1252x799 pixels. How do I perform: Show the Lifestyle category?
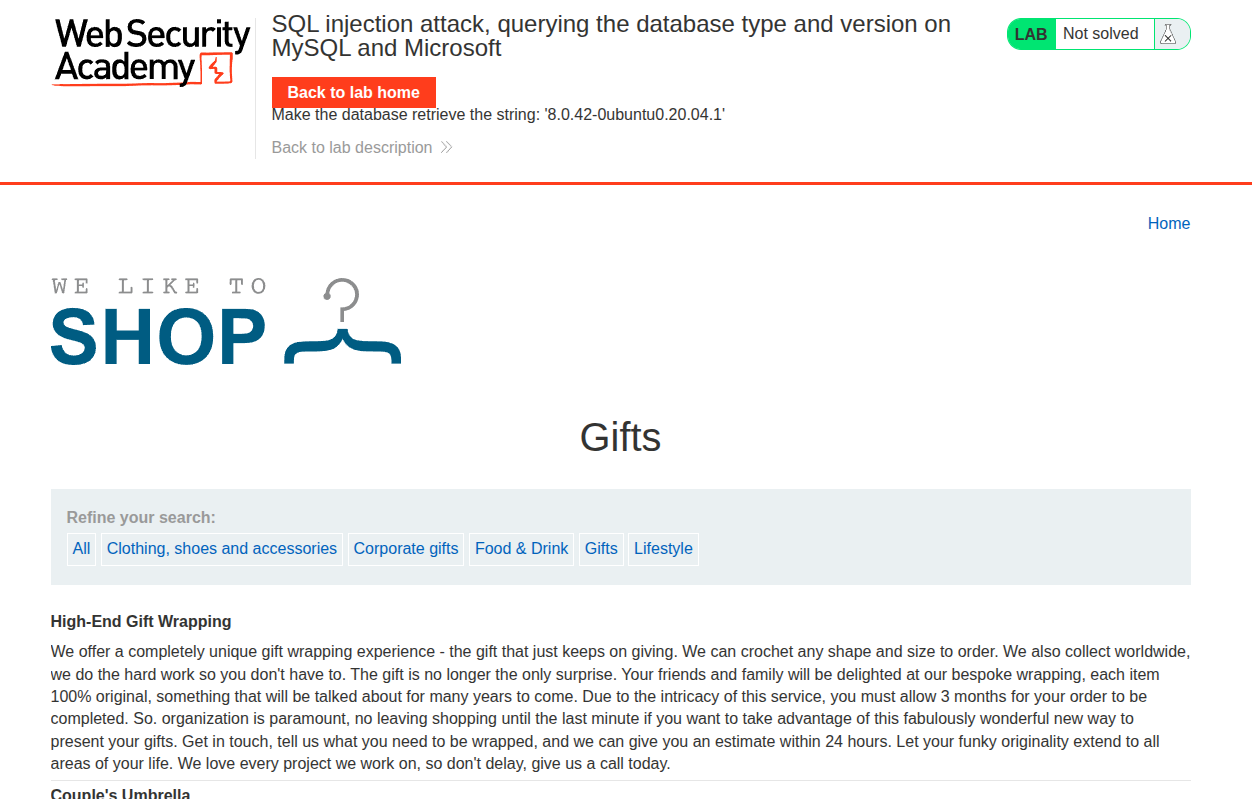point(663,549)
